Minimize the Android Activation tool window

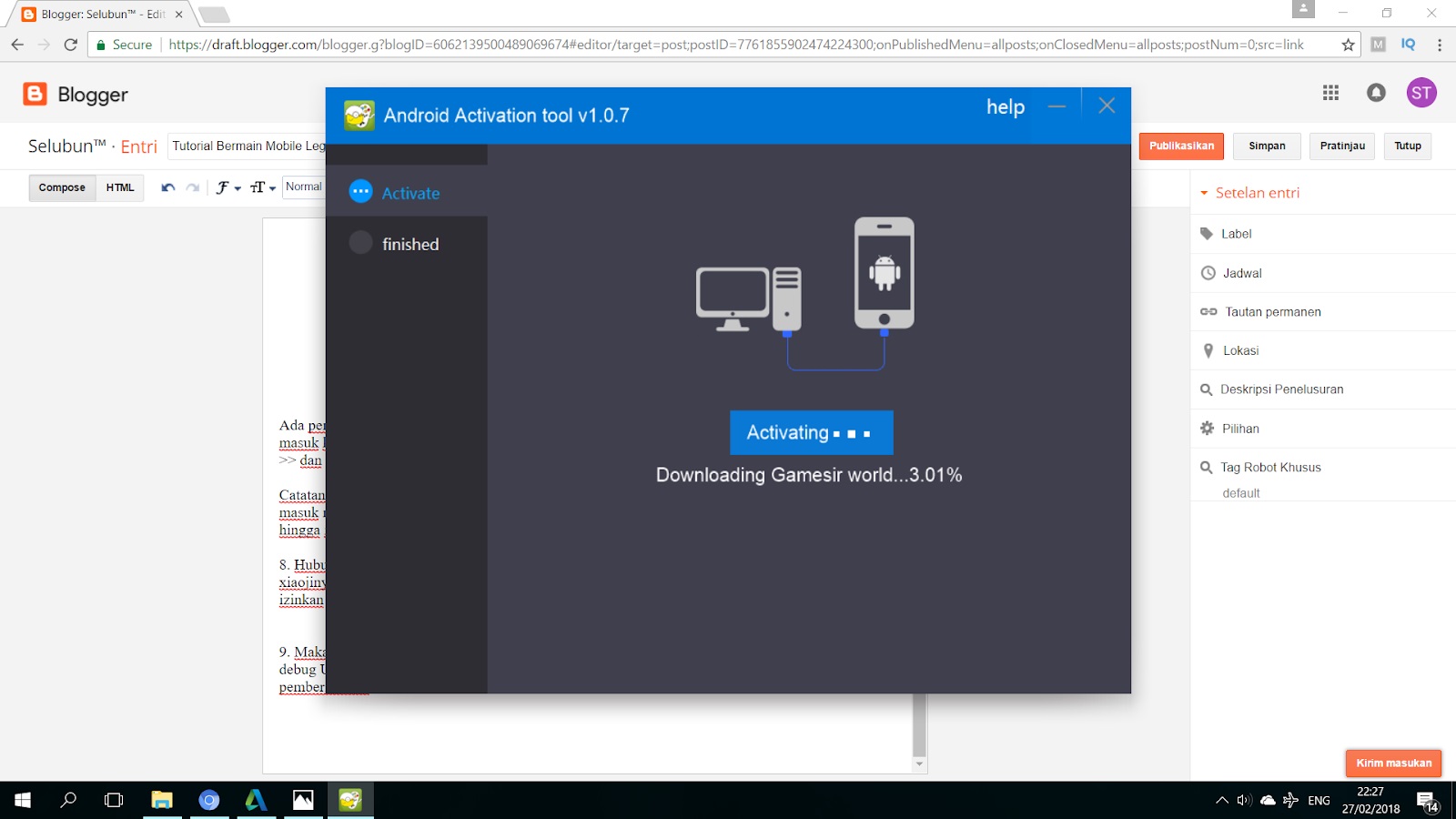1057,106
